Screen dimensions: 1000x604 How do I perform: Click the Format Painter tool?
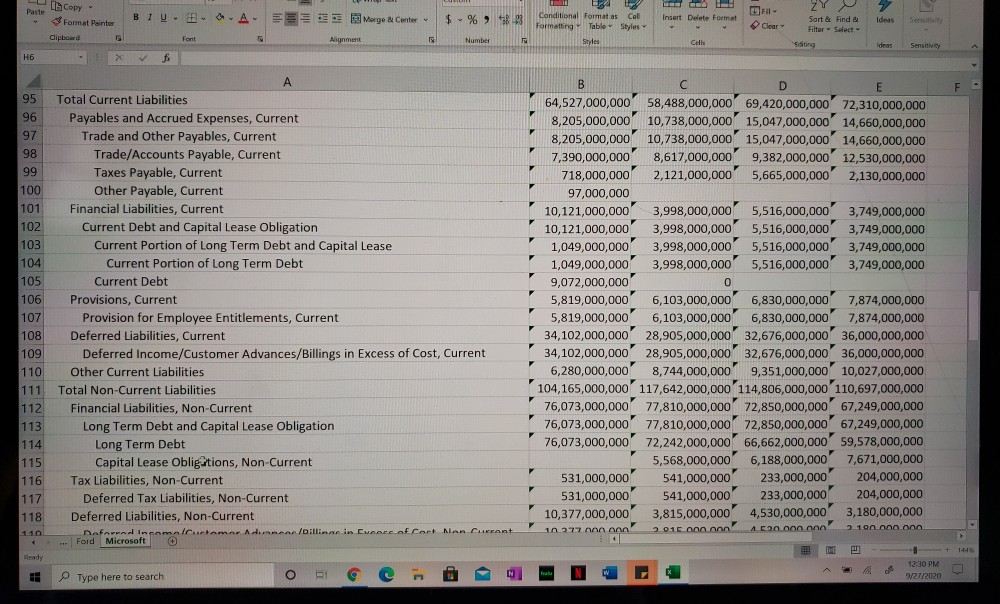[x=84, y=22]
